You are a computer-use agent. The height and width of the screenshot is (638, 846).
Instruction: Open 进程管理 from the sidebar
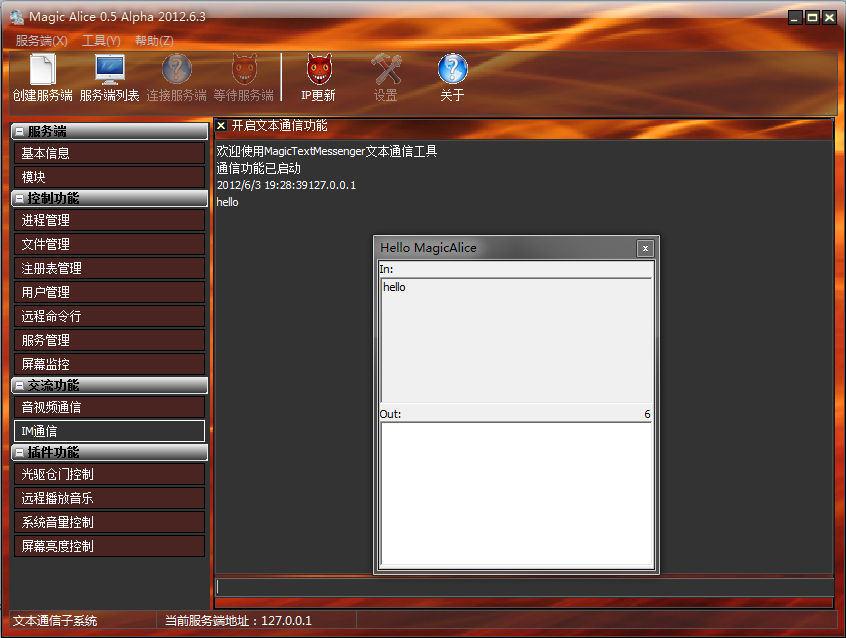(110, 220)
